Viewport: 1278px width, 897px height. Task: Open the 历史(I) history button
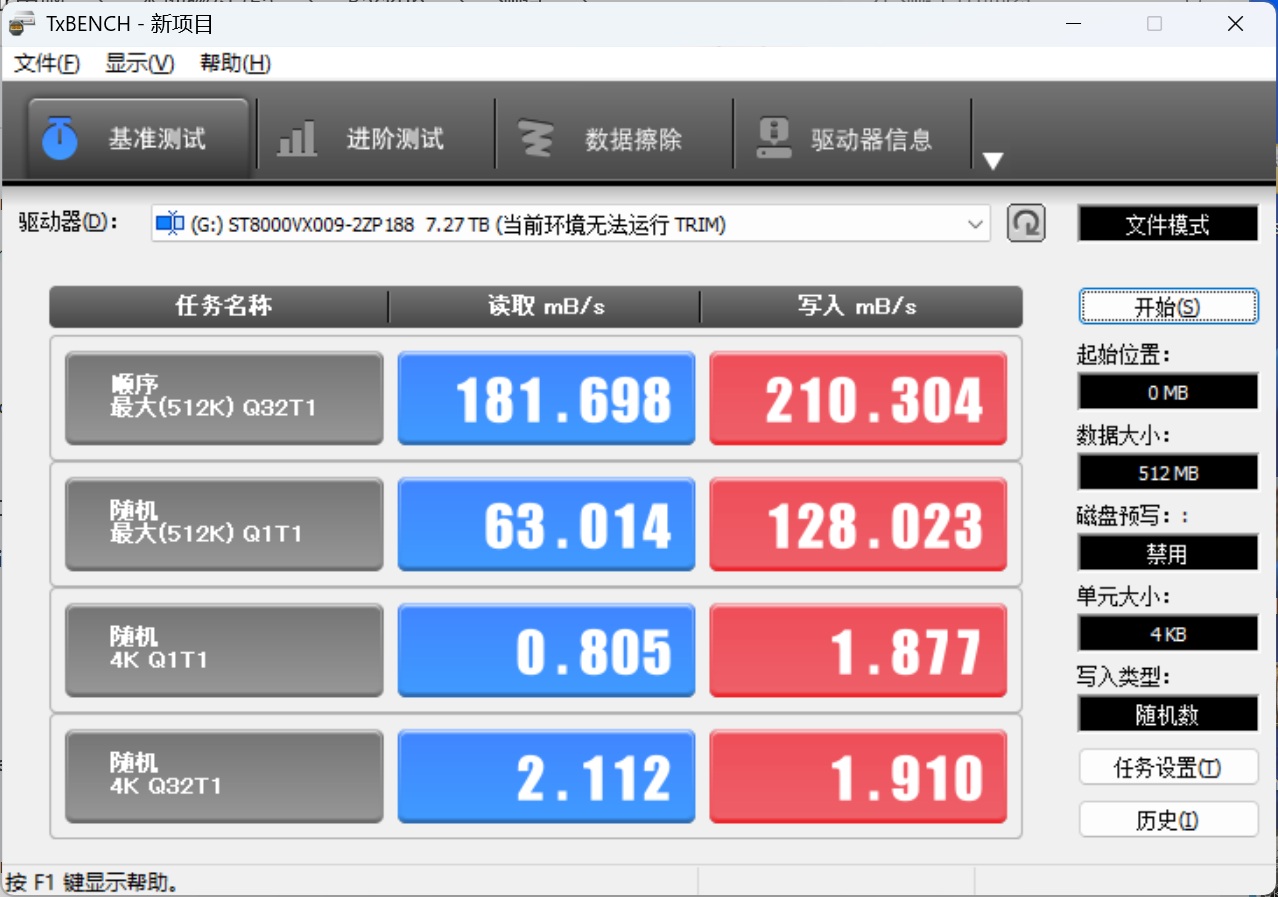point(1168,820)
